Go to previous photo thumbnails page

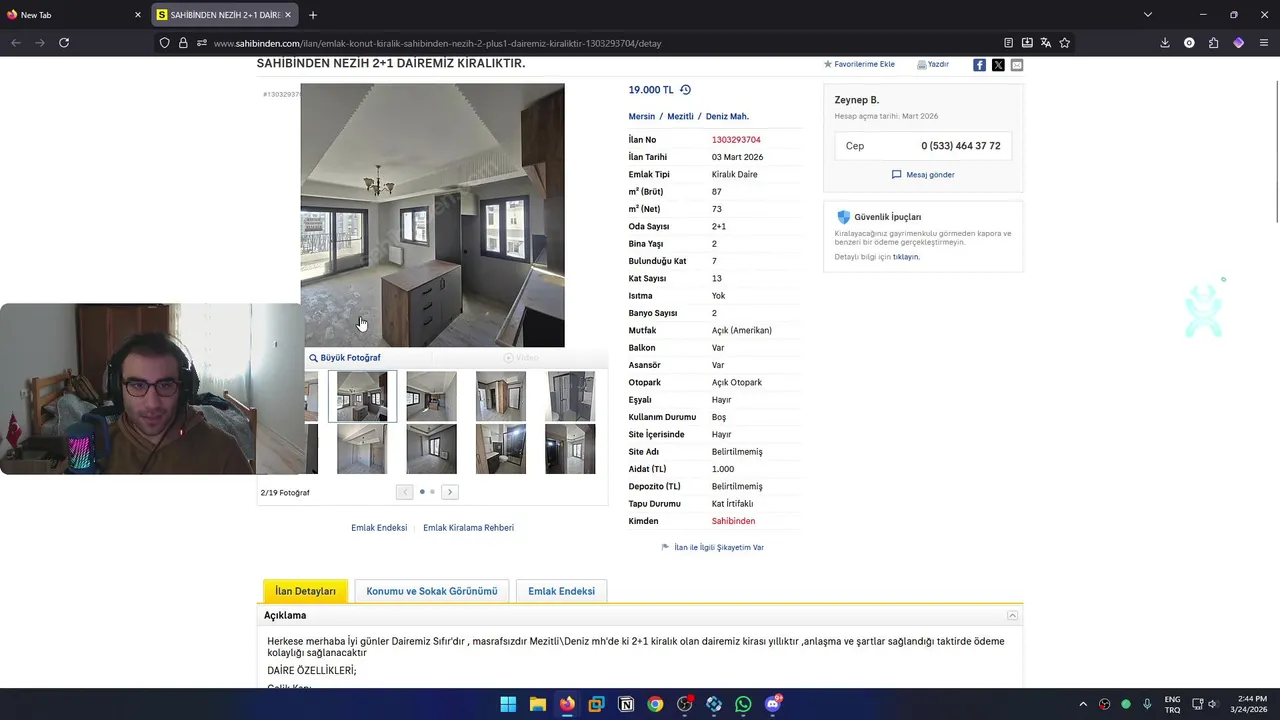click(404, 492)
